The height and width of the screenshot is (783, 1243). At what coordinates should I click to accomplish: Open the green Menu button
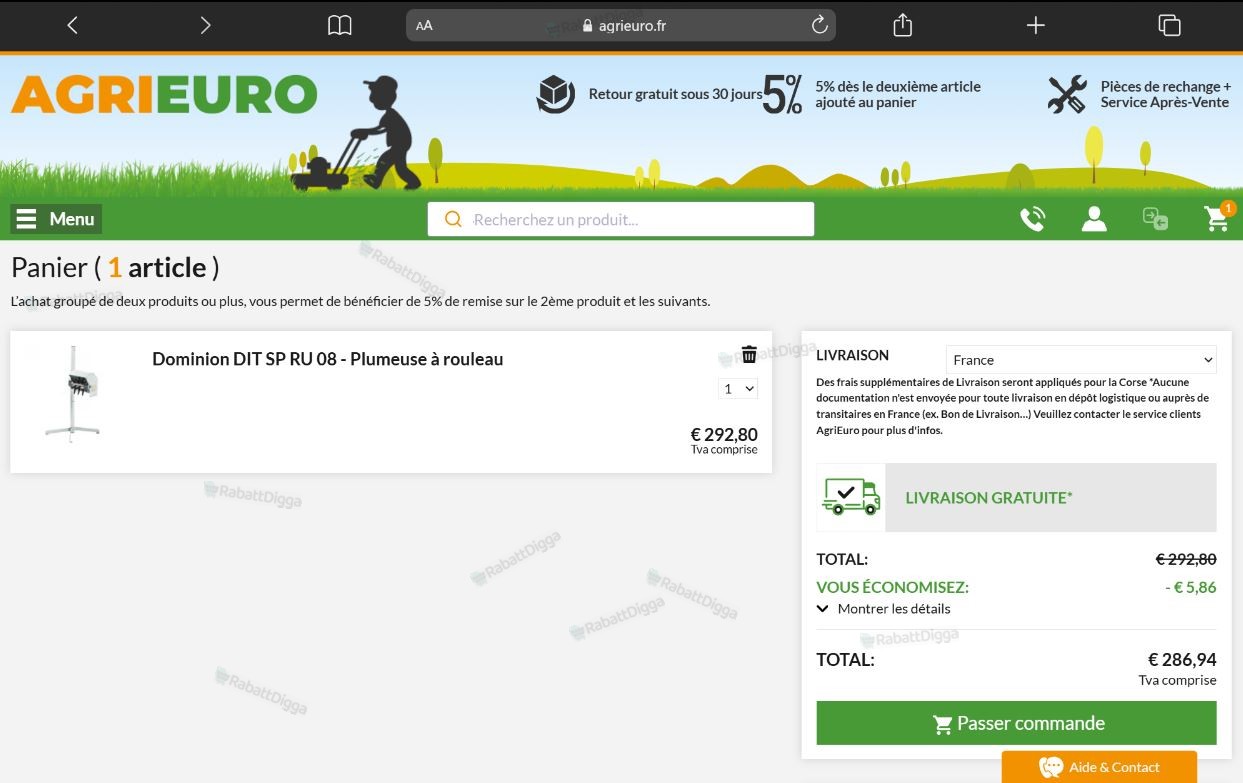click(x=56, y=219)
